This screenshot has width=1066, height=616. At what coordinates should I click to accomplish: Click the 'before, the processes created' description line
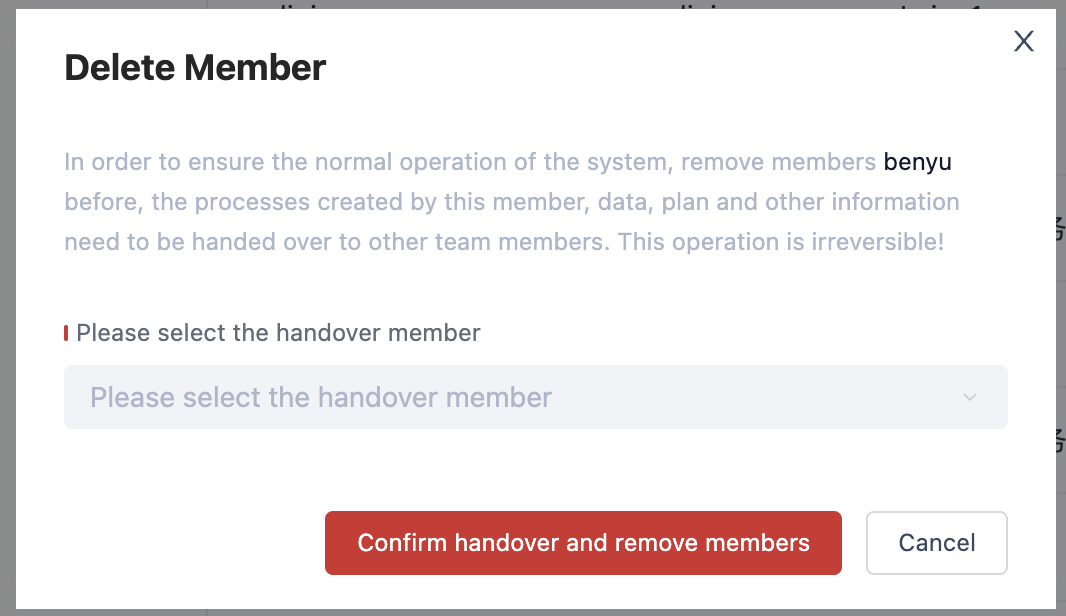pos(511,202)
